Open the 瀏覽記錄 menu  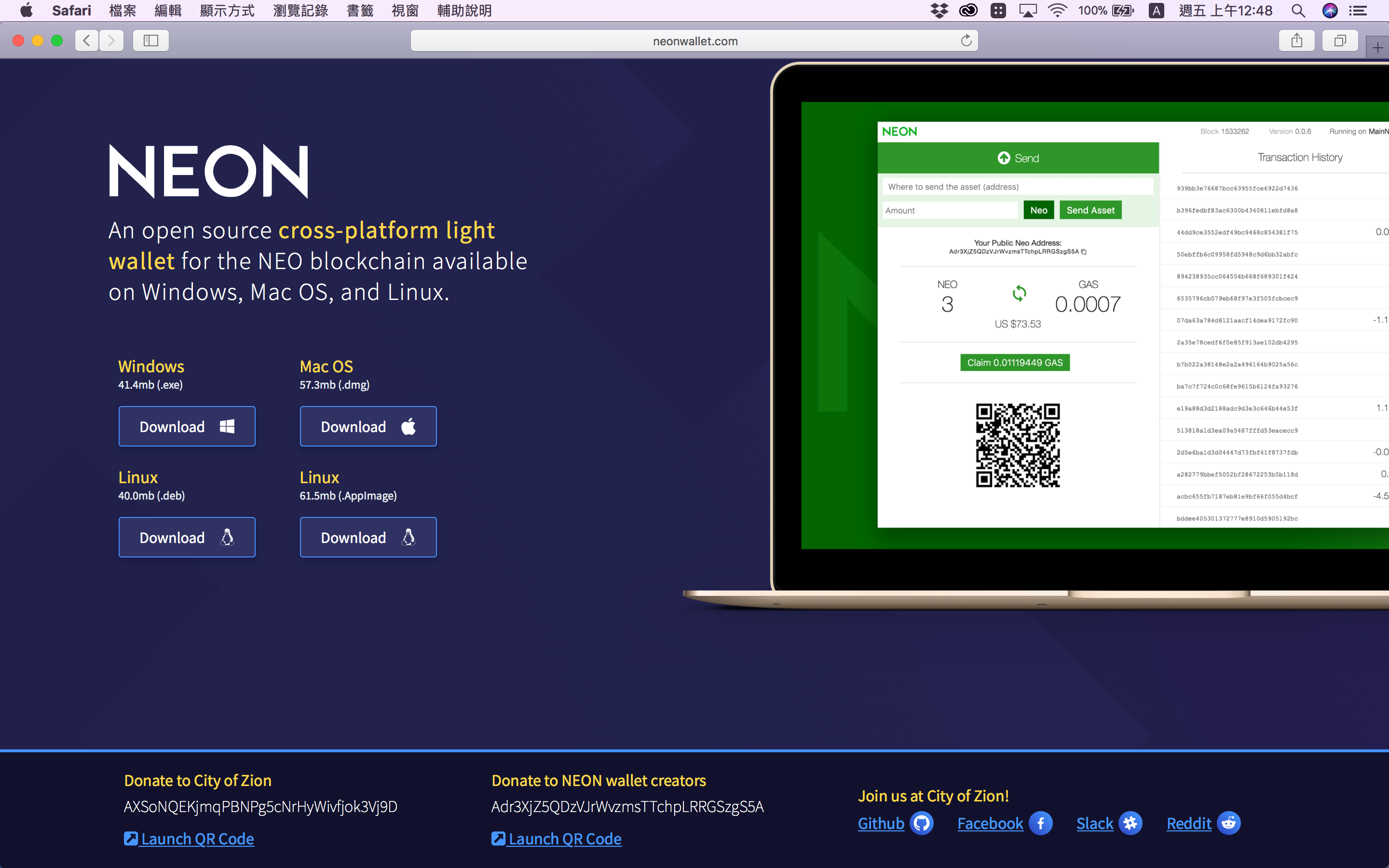coord(300,10)
